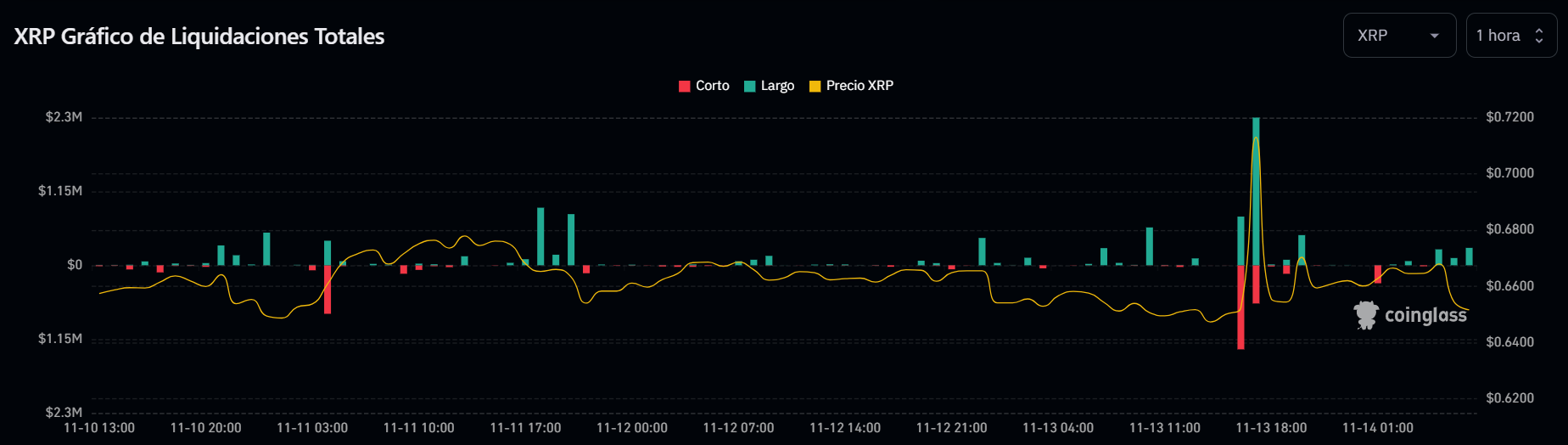Open the 1 hora interval selector
Viewport: 1568px width, 445px height.
[1509, 36]
